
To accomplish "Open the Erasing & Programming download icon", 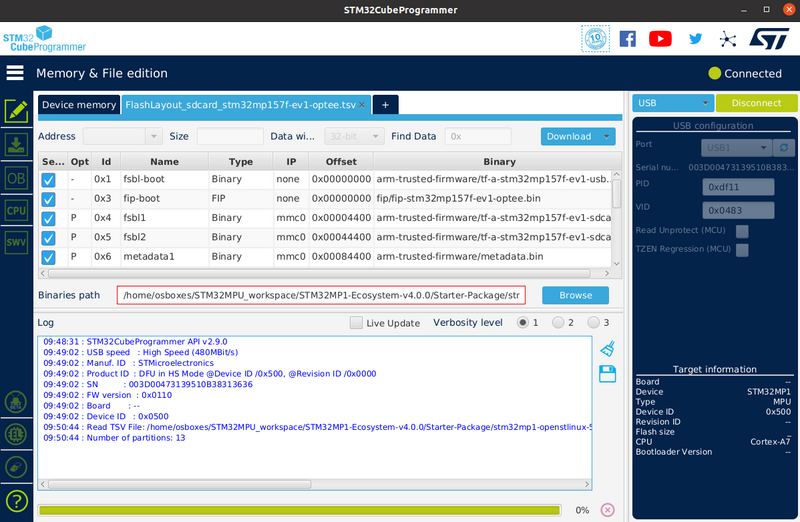I will point(16,144).
